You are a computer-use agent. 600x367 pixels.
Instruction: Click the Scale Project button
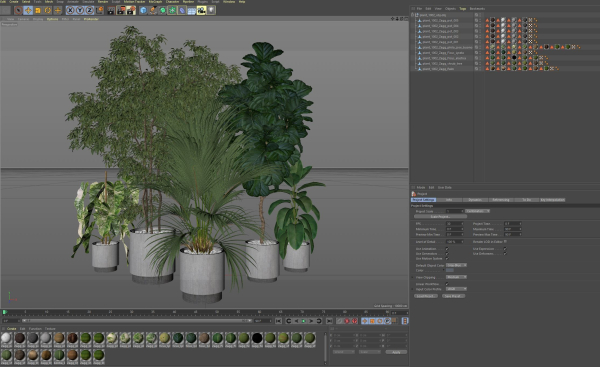coord(440,217)
